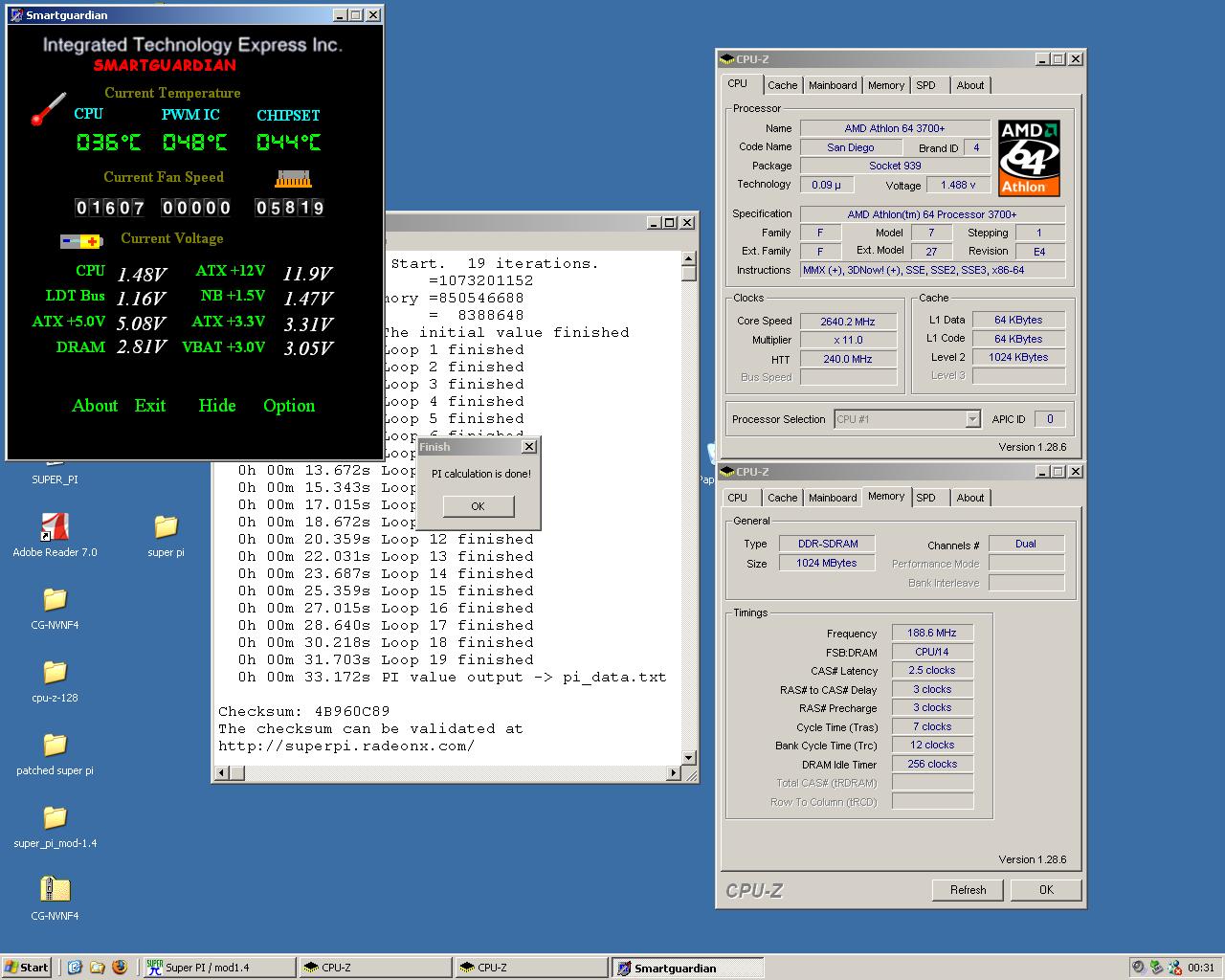Click the thermometer icon in Smartguardian
1225x980 pixels.
[x=47, y=109]
